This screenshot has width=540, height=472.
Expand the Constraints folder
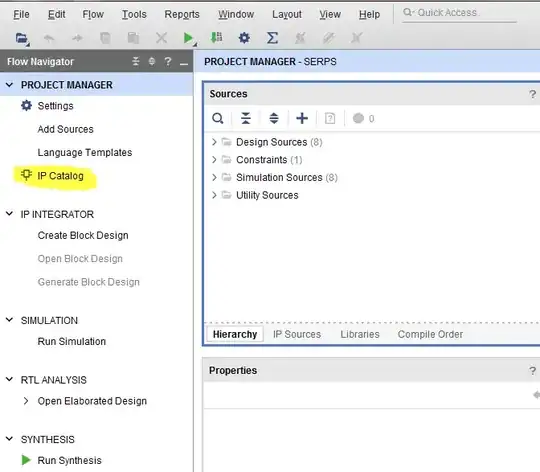(214, 159)
